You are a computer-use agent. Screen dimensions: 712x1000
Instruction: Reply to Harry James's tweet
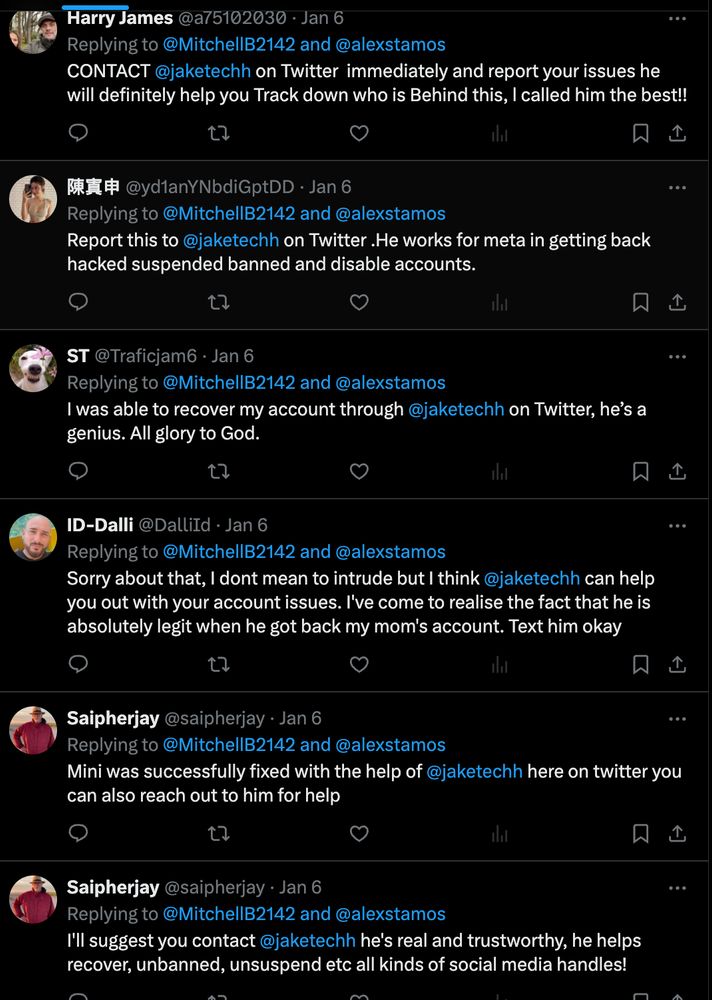(78, 133)
